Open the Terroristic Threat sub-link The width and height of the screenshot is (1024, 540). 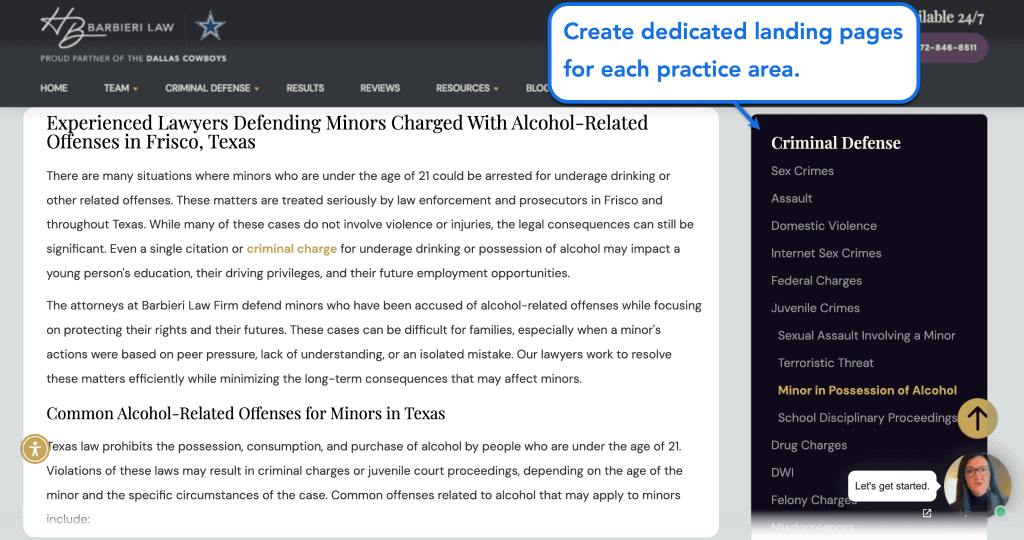tap(825, 363)
